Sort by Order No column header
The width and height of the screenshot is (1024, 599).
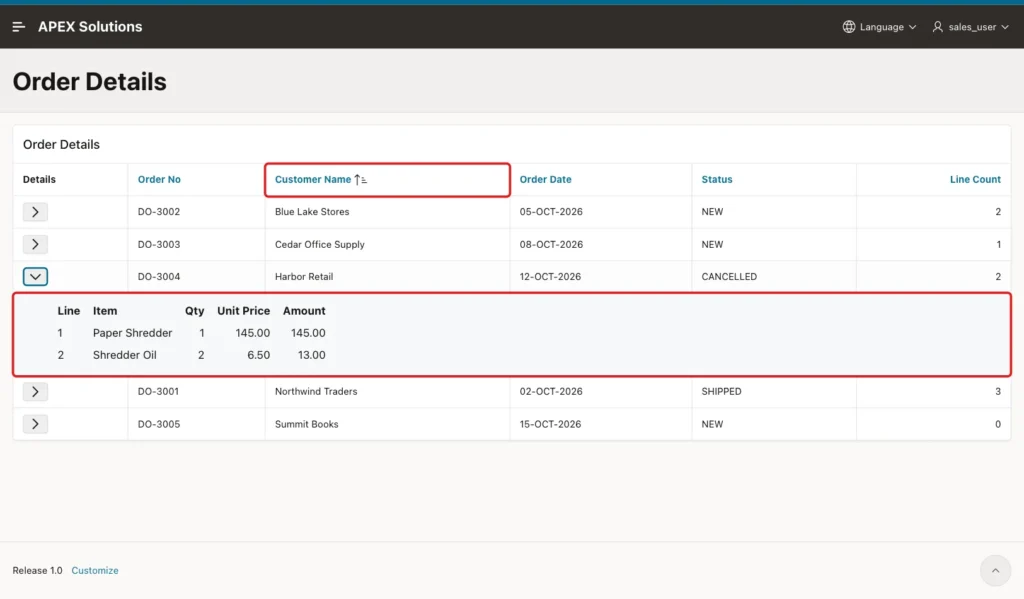[159, 180]
